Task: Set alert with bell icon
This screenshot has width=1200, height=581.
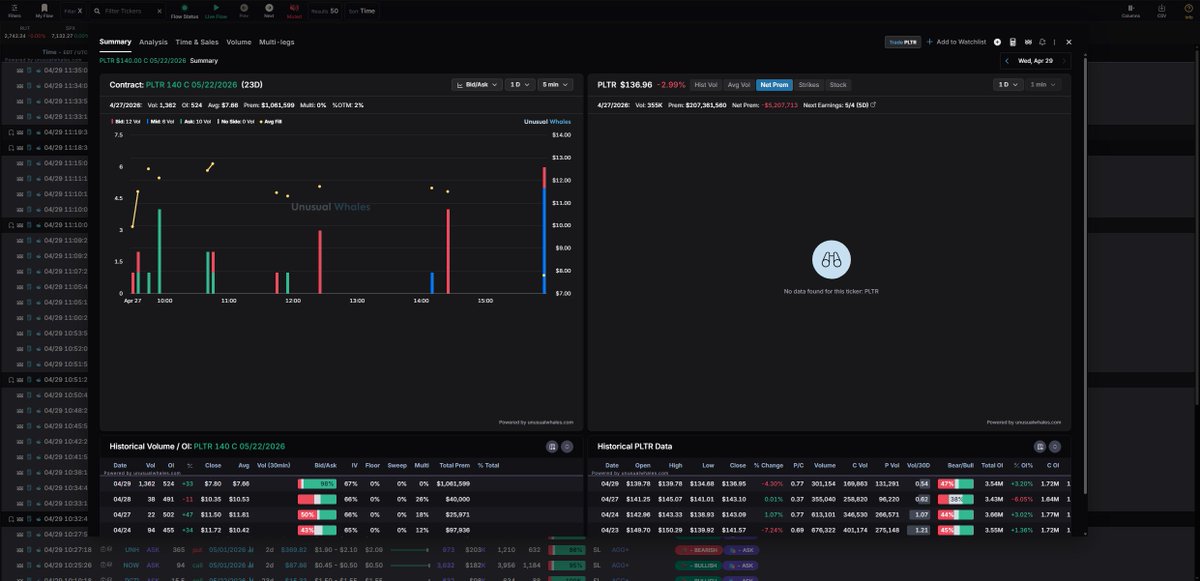Action: [x=1043, y=42]
